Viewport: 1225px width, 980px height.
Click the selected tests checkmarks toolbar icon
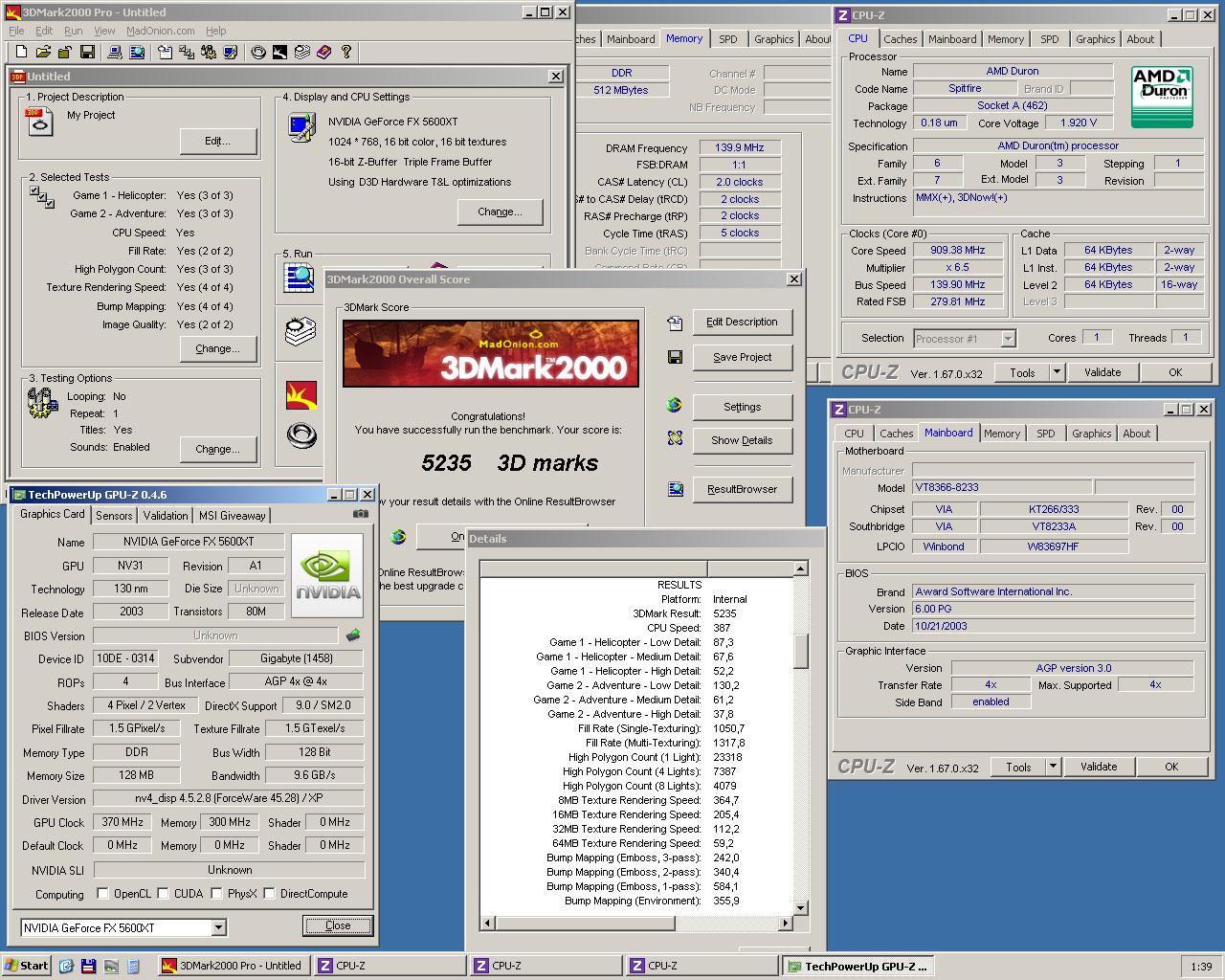pyautogui.click(x=187, y=52)
